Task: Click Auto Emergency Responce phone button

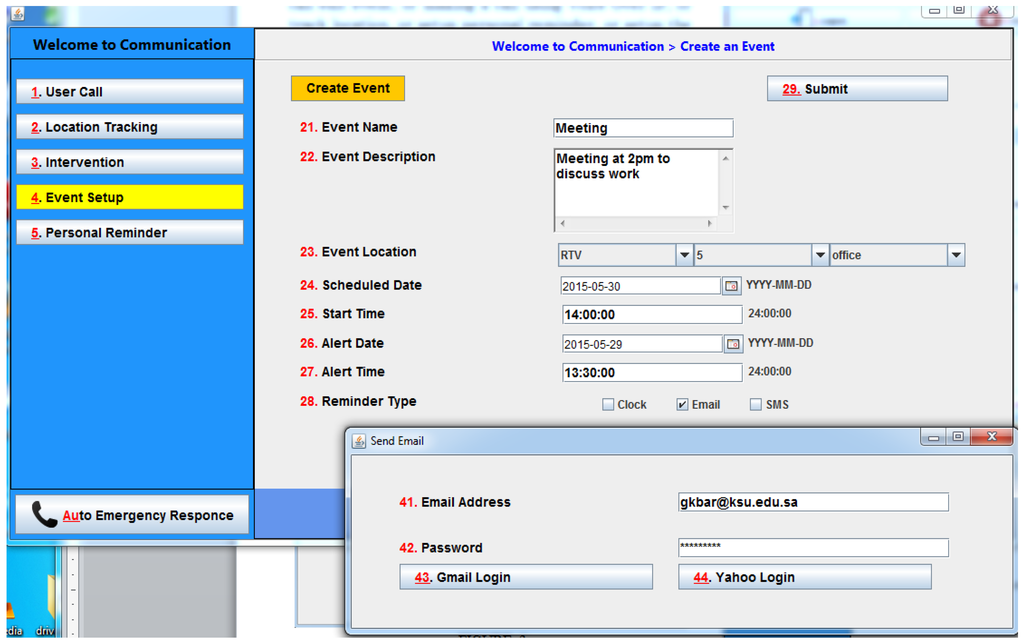Action: click(132, 515)
